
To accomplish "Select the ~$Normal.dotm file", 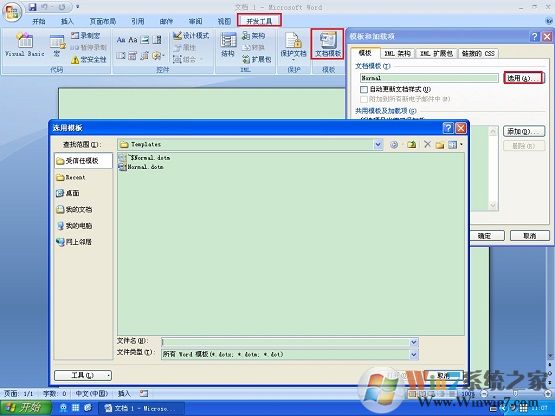I will [144, 158].
